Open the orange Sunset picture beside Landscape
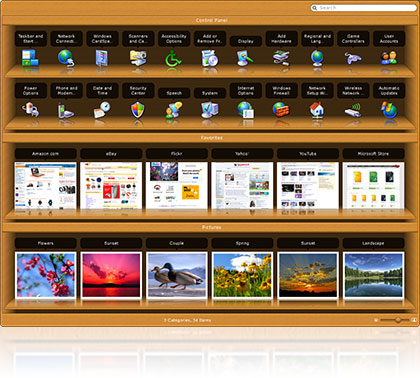Viewport: 420px width, 378px height. click(x=308, y=275)
